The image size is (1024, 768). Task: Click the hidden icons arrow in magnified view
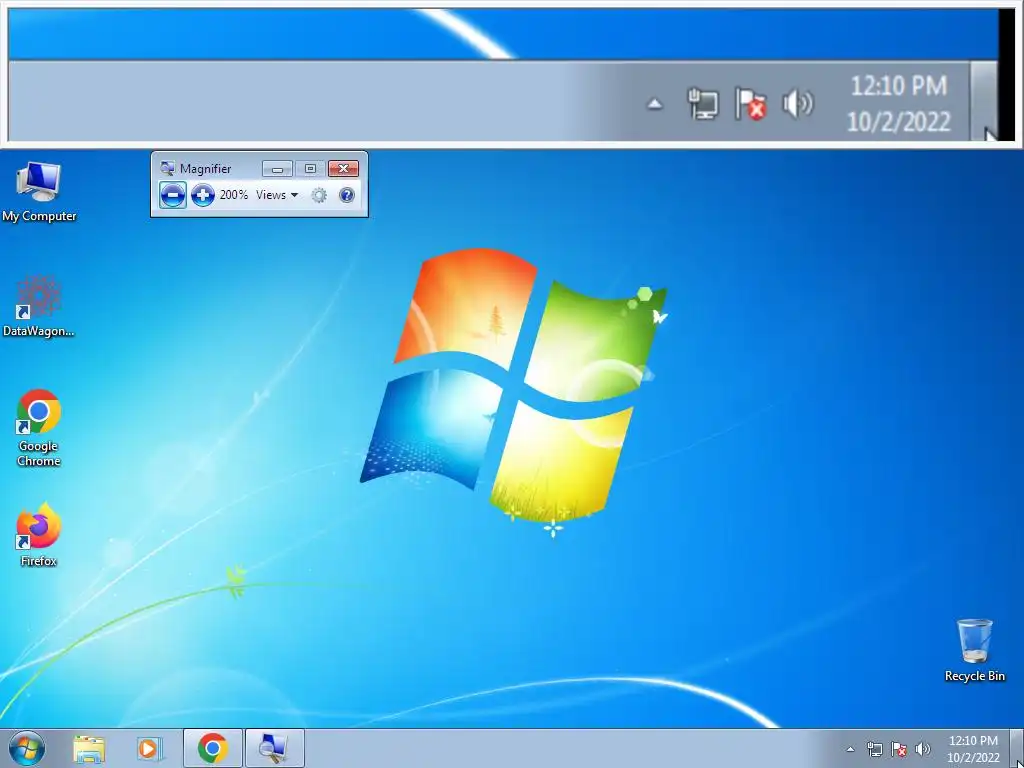[x=654, y=104]
